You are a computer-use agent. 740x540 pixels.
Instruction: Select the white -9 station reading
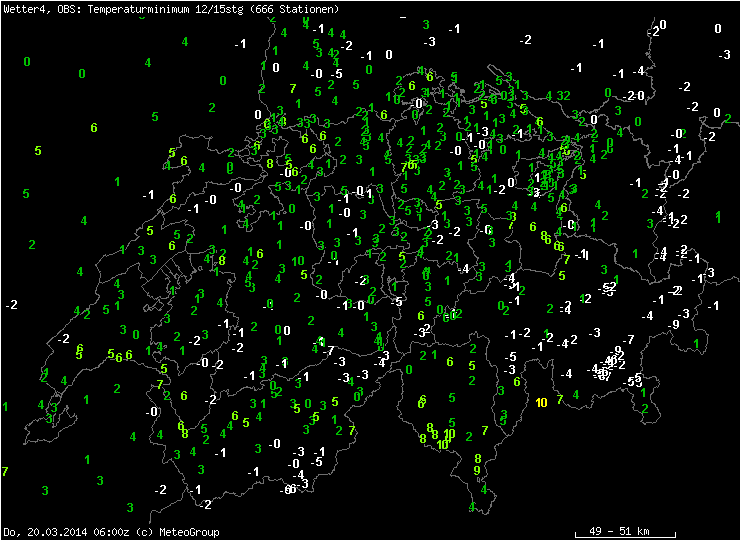676,324
